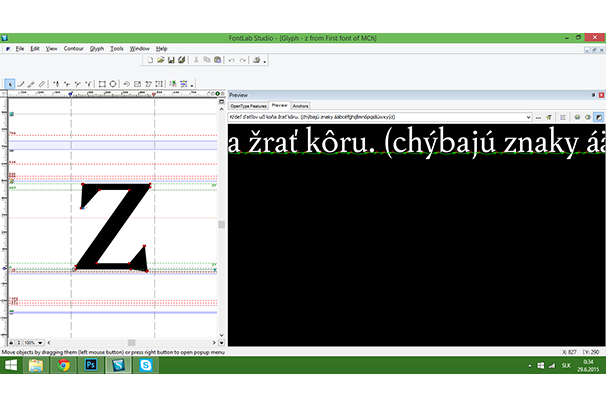
Task: Toggle the inverted black preview mode button
Action: point(598,117)
